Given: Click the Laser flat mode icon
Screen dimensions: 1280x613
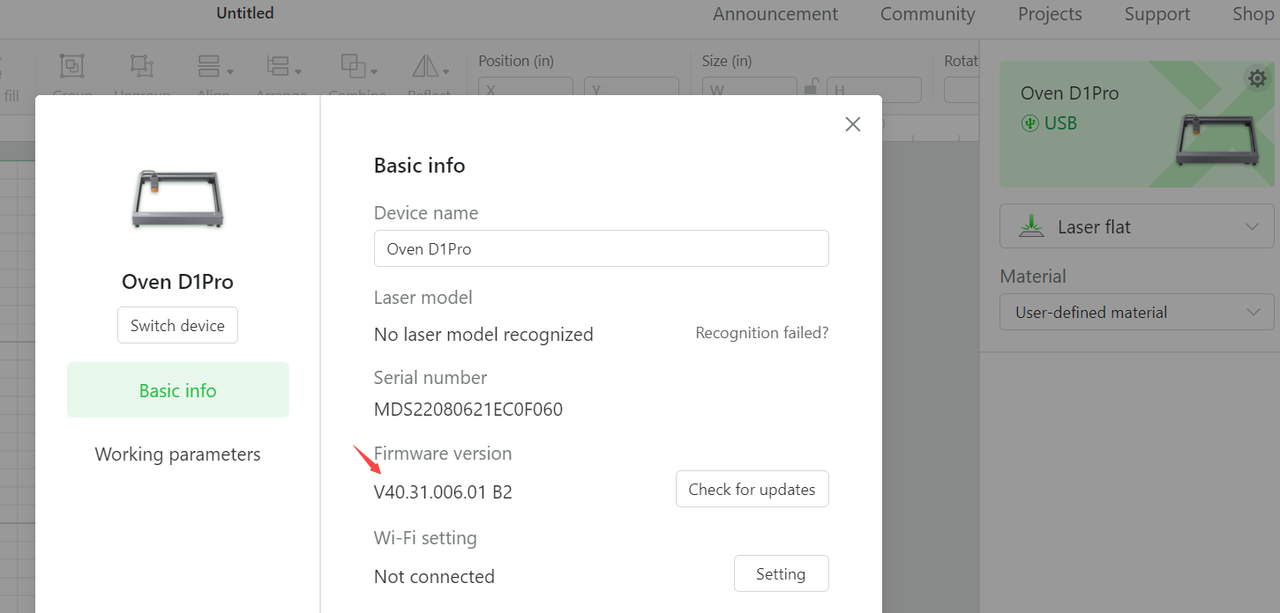Looking at the screenshot, I should [x=1031, y=227].
